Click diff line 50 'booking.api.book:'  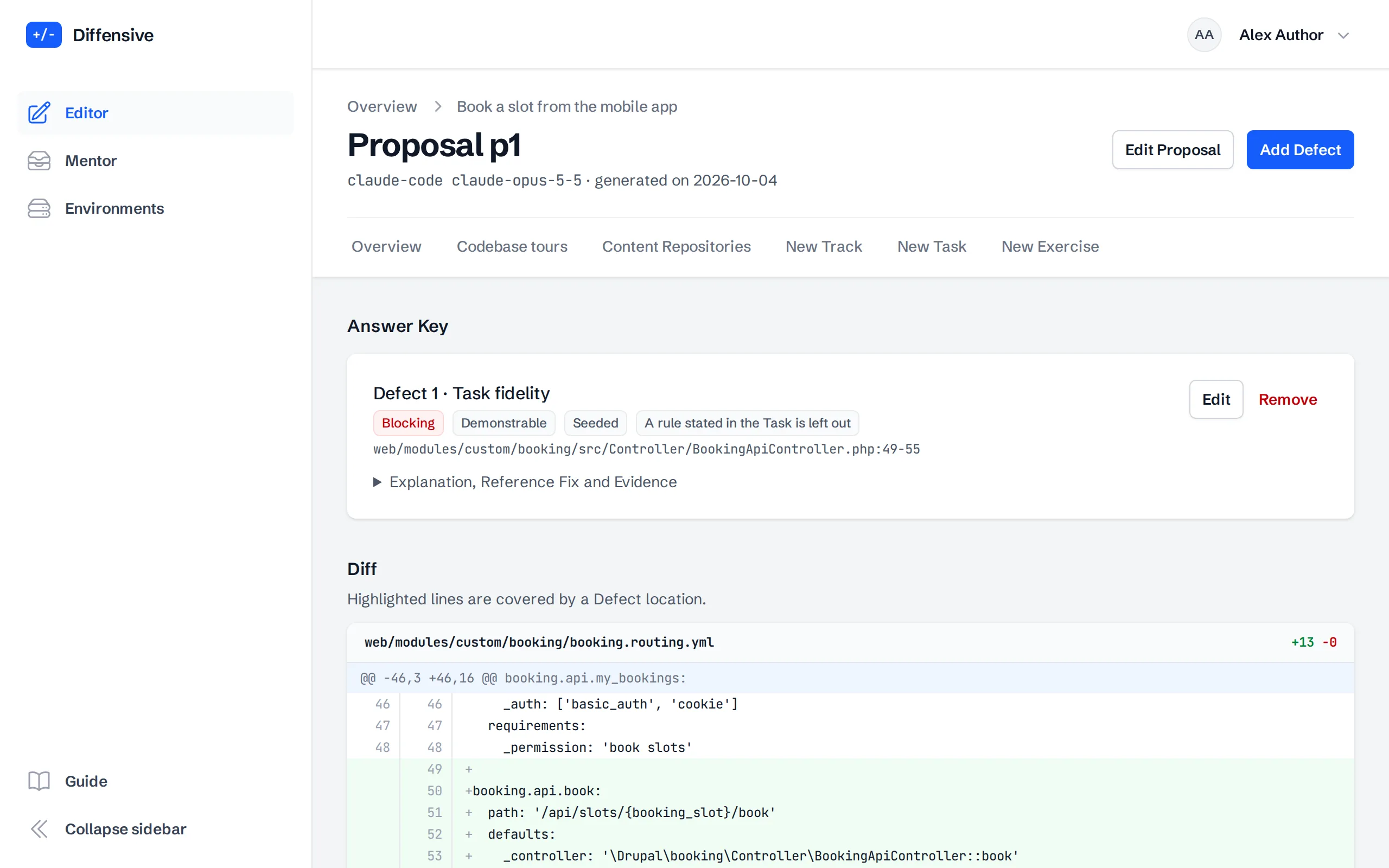tap(851, 791)
